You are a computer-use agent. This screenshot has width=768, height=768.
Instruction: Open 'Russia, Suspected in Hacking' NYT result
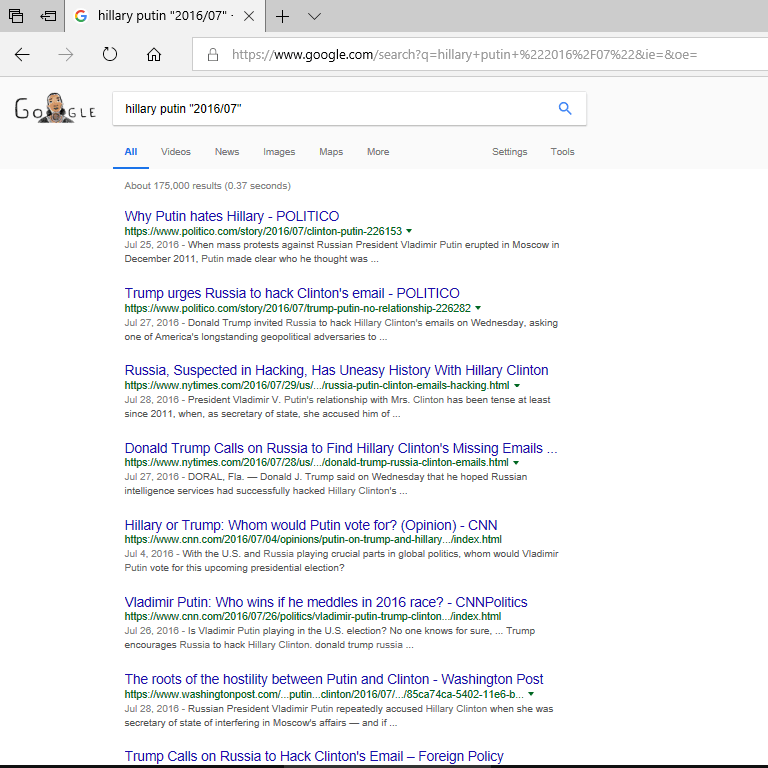pyautogui.click(x=336, y=370)
